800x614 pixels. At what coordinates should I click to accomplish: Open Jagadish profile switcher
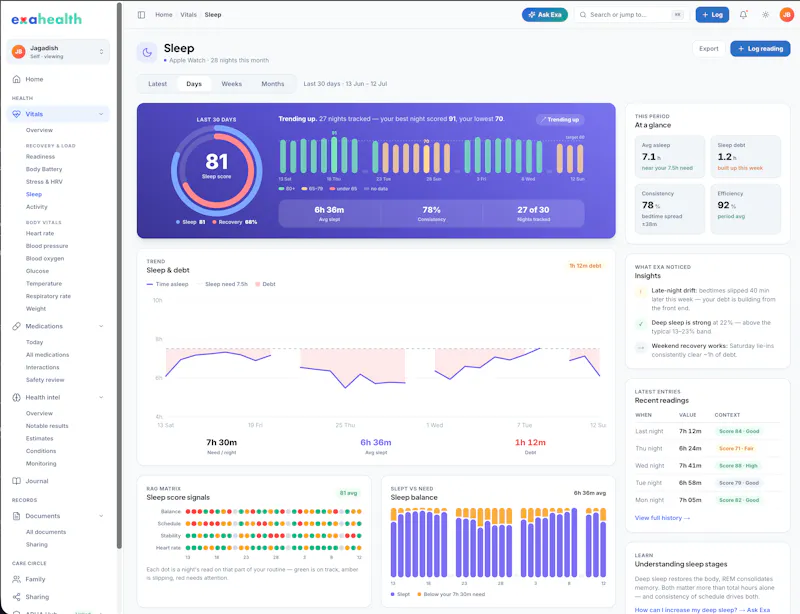[x=58, y=52]
